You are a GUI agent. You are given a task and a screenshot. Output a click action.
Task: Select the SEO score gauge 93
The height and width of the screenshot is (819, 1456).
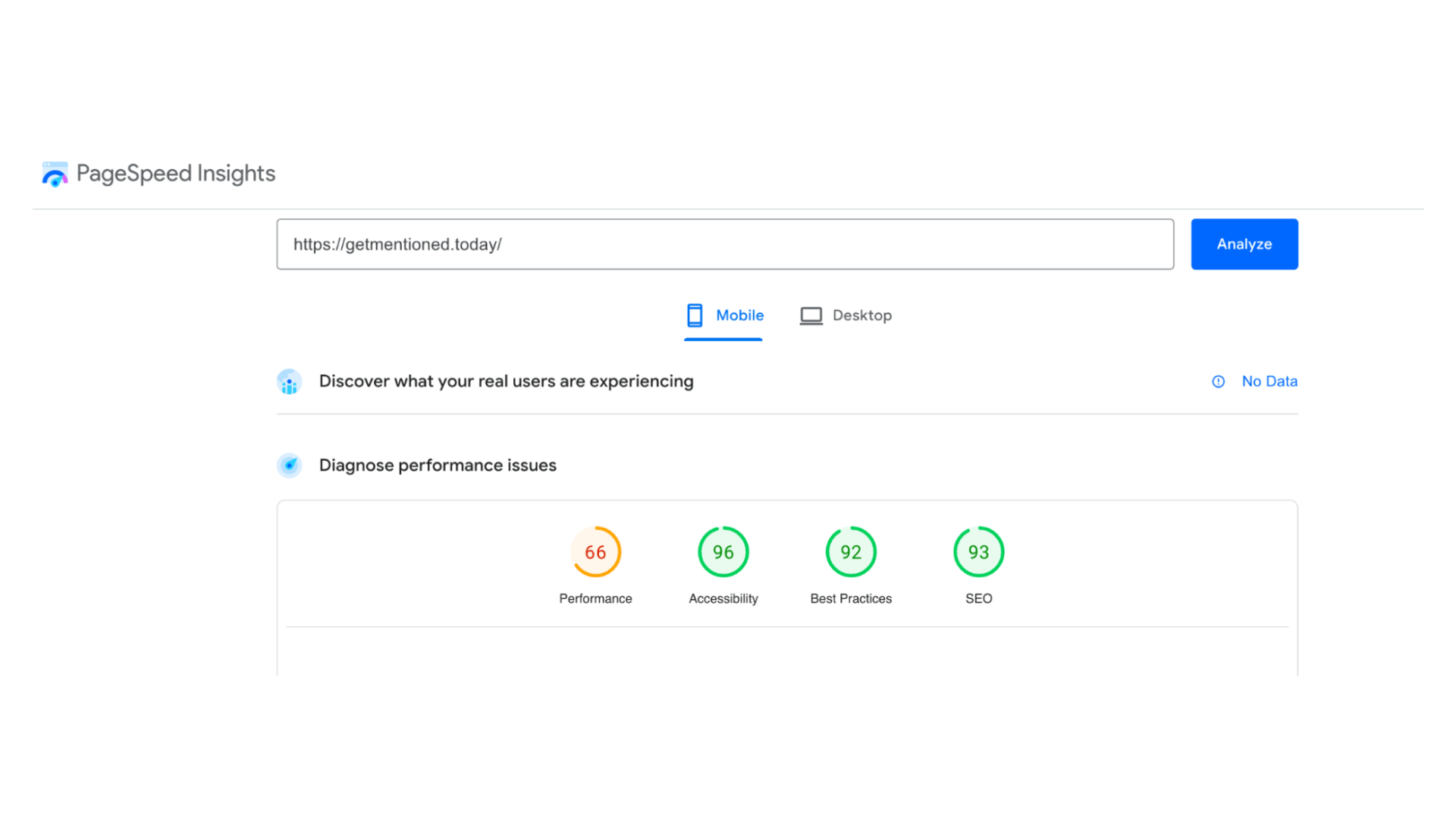[x=979, y=552]
